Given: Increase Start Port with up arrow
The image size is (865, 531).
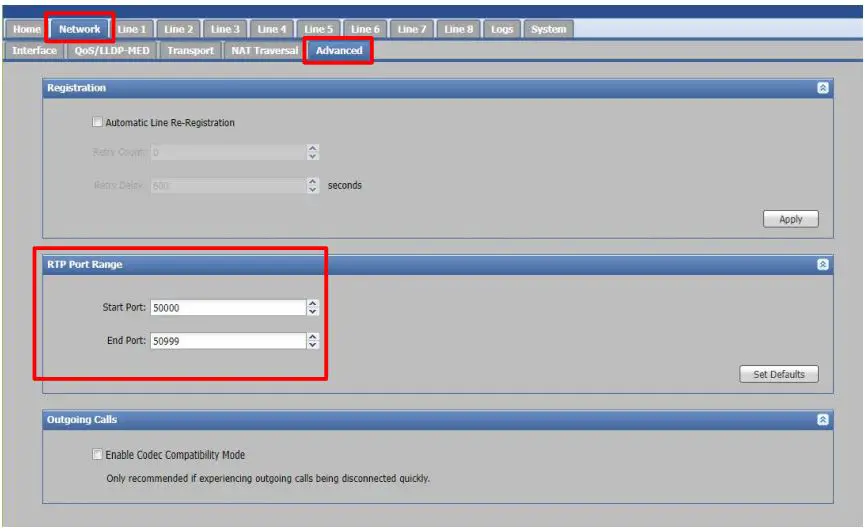Looking at the screenshot, I should [313, 304].
